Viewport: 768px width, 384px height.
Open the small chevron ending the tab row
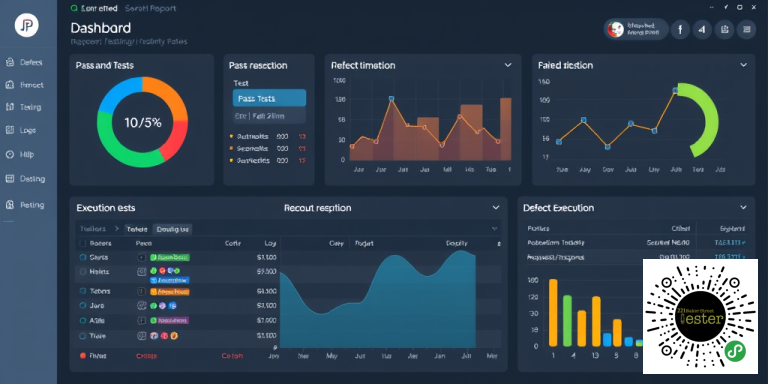tap(494, 229)
